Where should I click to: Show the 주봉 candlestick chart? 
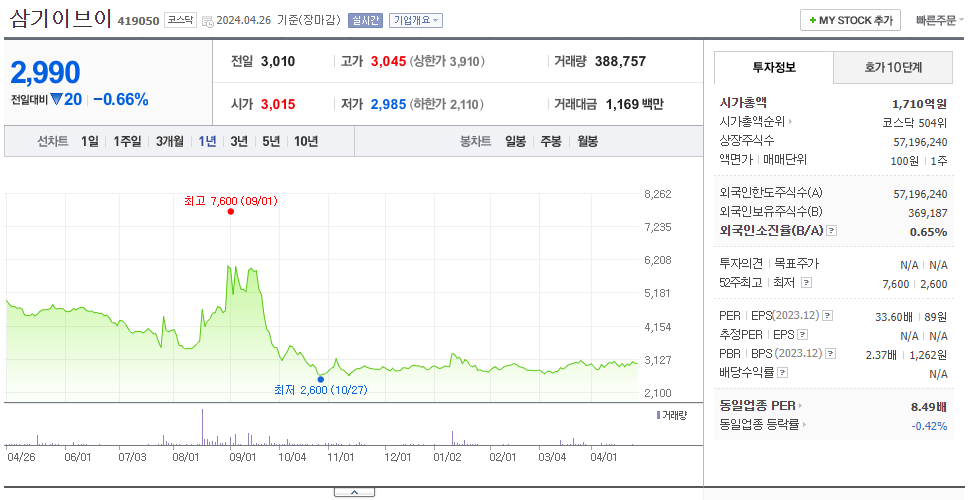click(x=551, y=141)
